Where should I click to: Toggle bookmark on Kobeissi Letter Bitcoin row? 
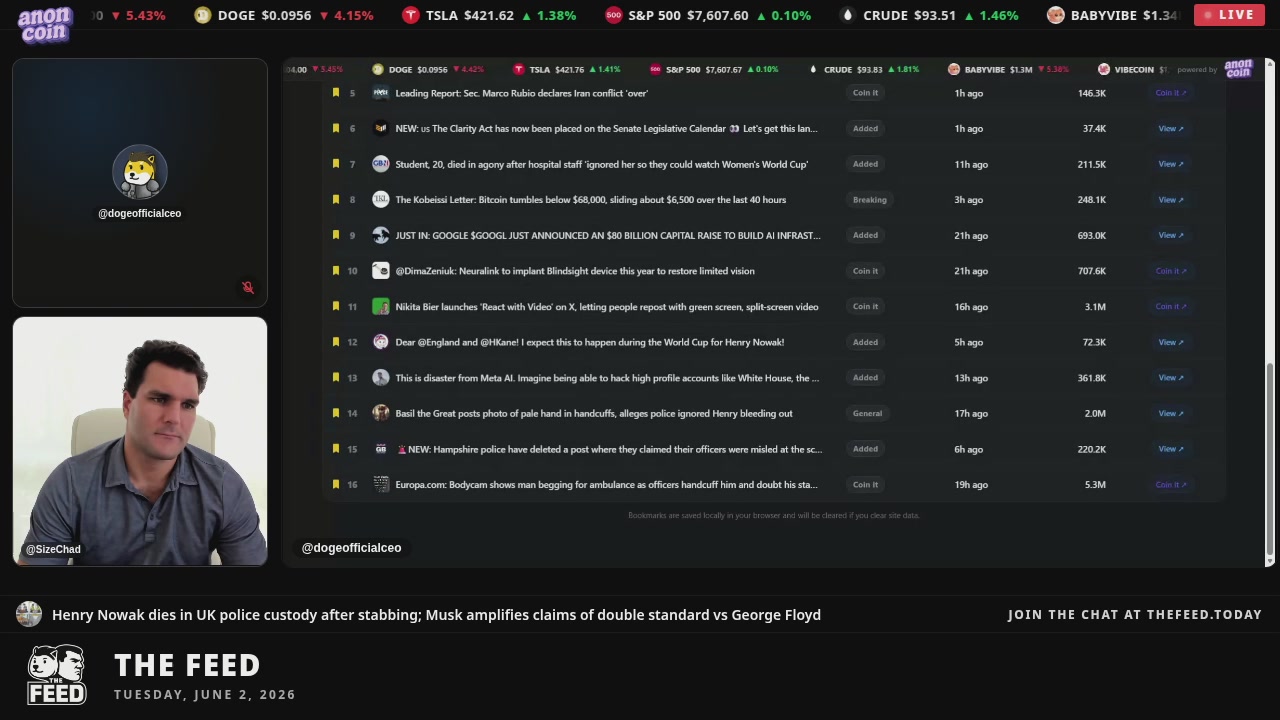336,200
